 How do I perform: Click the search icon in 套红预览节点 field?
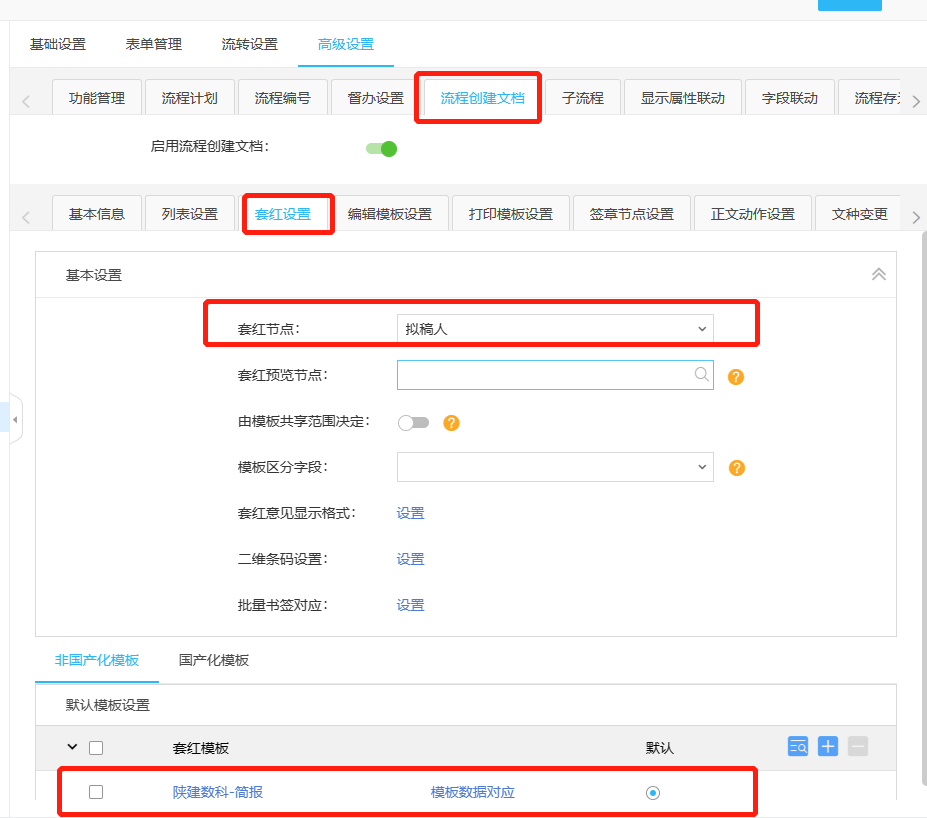click(702, 375)
